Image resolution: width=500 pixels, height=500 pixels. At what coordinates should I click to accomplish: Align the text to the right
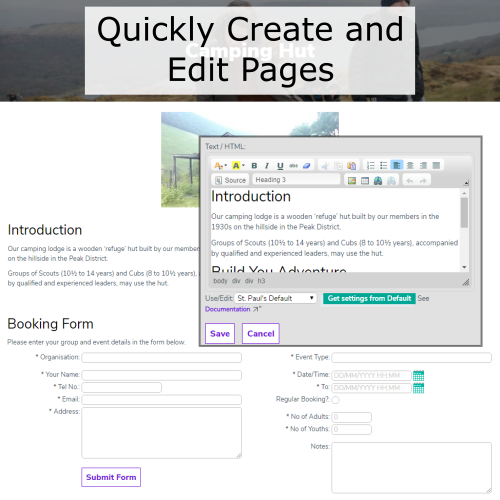[423, 165]
